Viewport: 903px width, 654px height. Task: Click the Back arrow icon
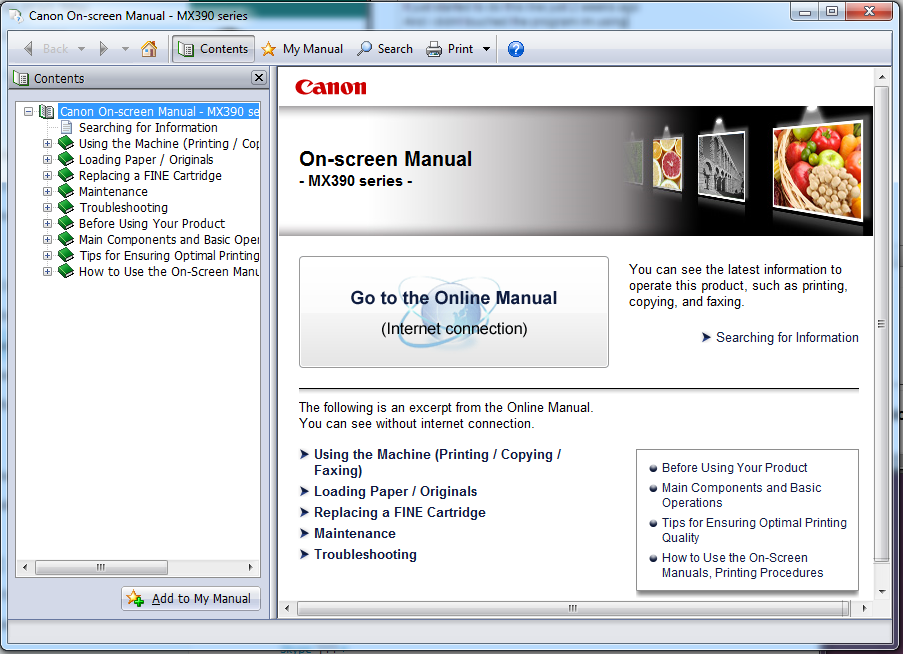point(28,49)
